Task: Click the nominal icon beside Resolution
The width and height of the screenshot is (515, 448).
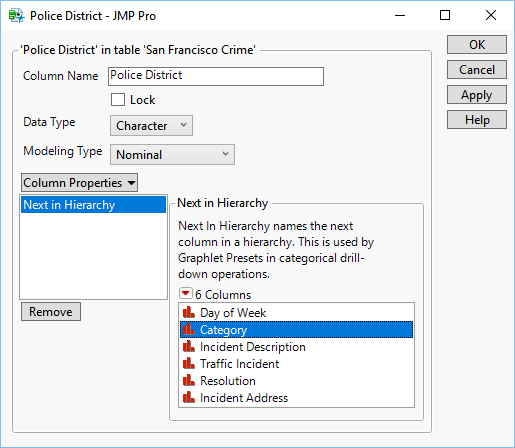Action: (189, 380)
